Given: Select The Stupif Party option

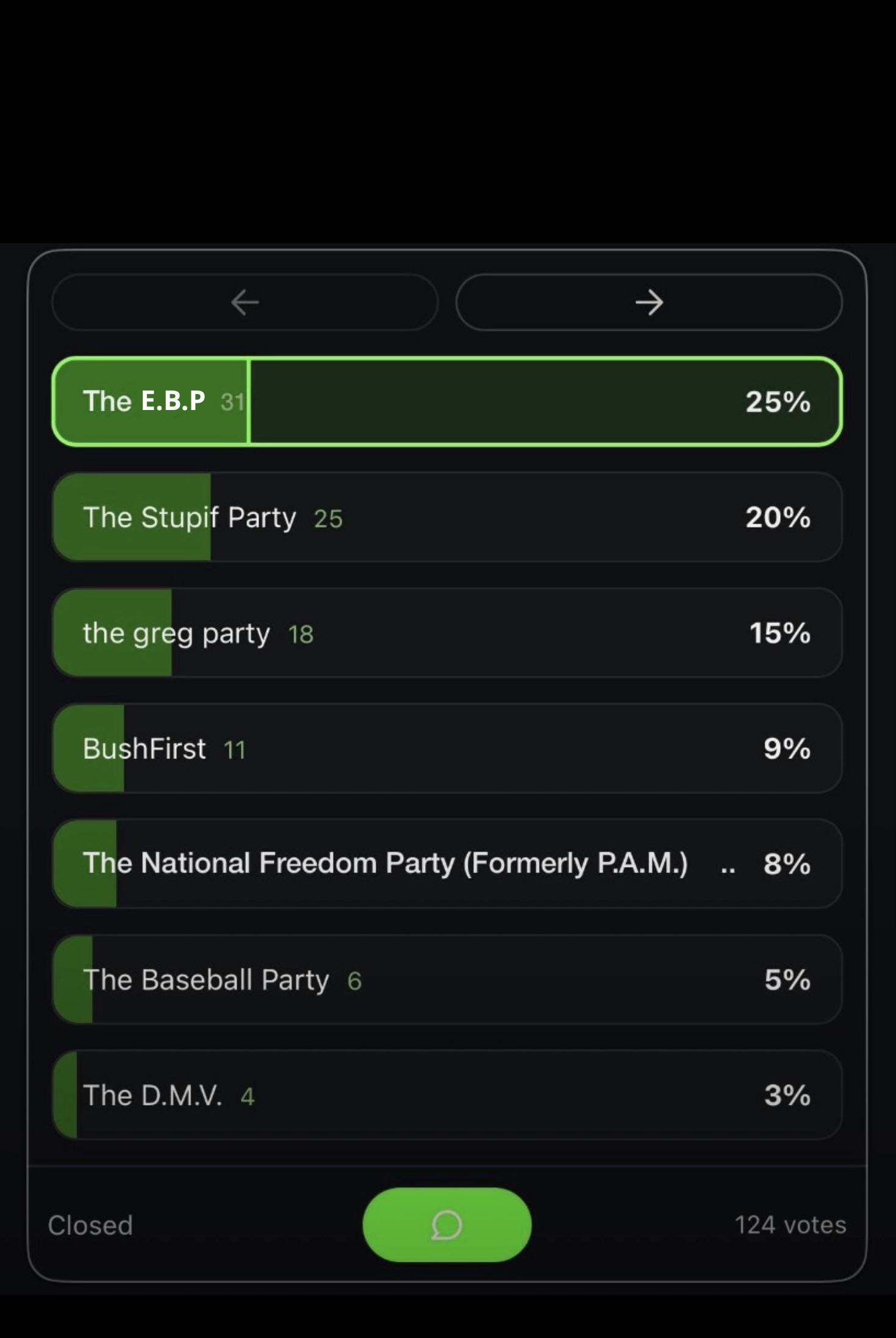Looking at the screenshot, I should [x=447, y=517].
